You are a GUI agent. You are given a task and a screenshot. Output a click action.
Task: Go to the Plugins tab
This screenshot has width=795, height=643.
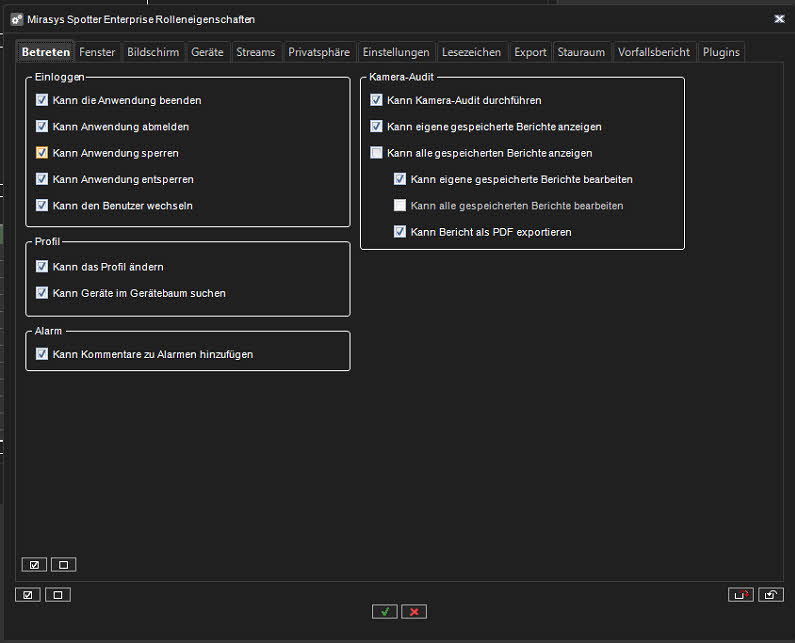[721, 52]
